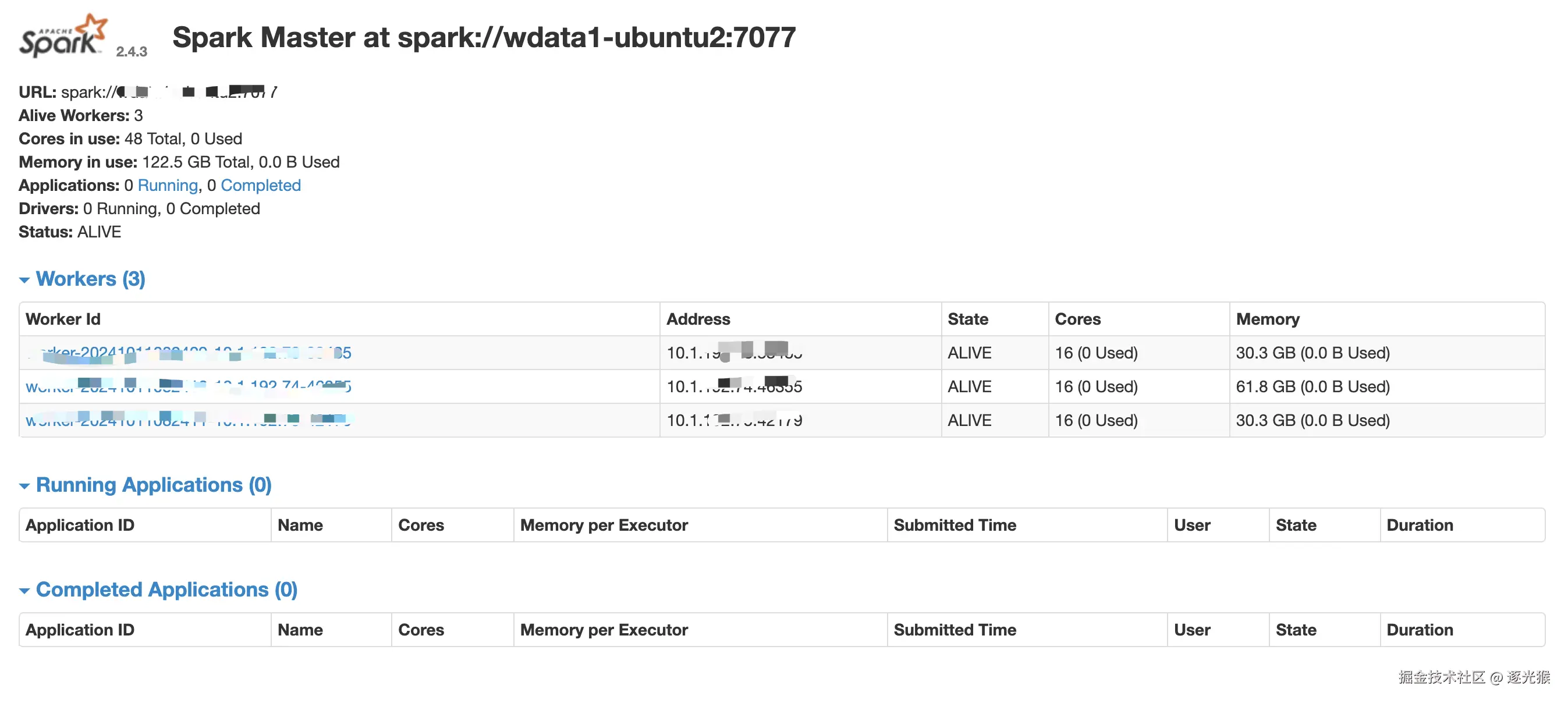Click Duration header in Completed Applications table
Viewport: 1568px width, 703px height.
[x=1420, y=629]
